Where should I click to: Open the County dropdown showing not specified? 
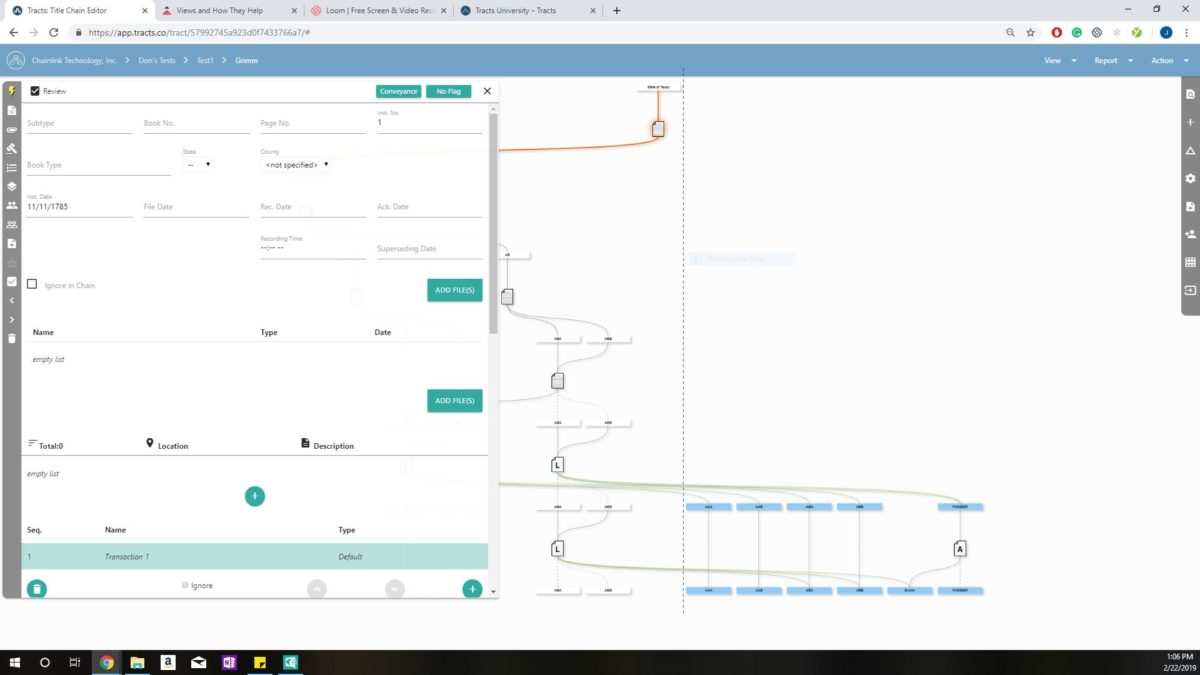tap(296, 164)
